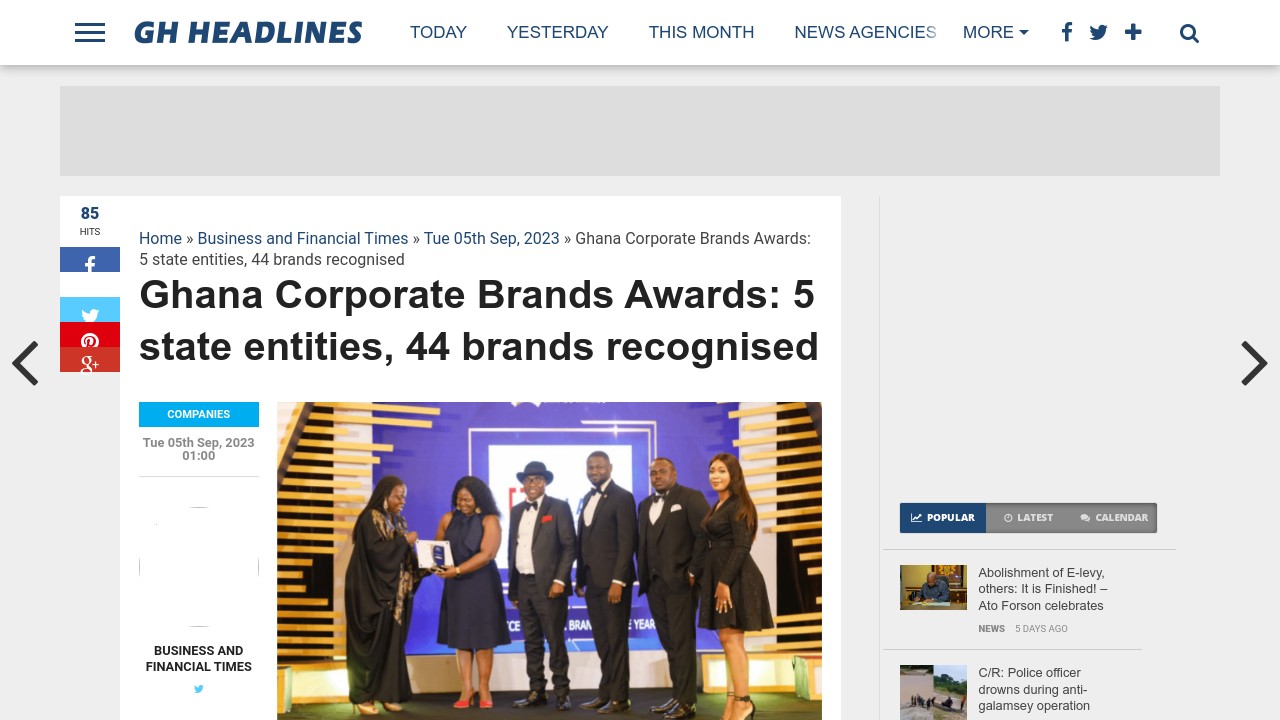Open the NEWS AGENCIES menu item

pyautogui.click(x=865, y=32)
